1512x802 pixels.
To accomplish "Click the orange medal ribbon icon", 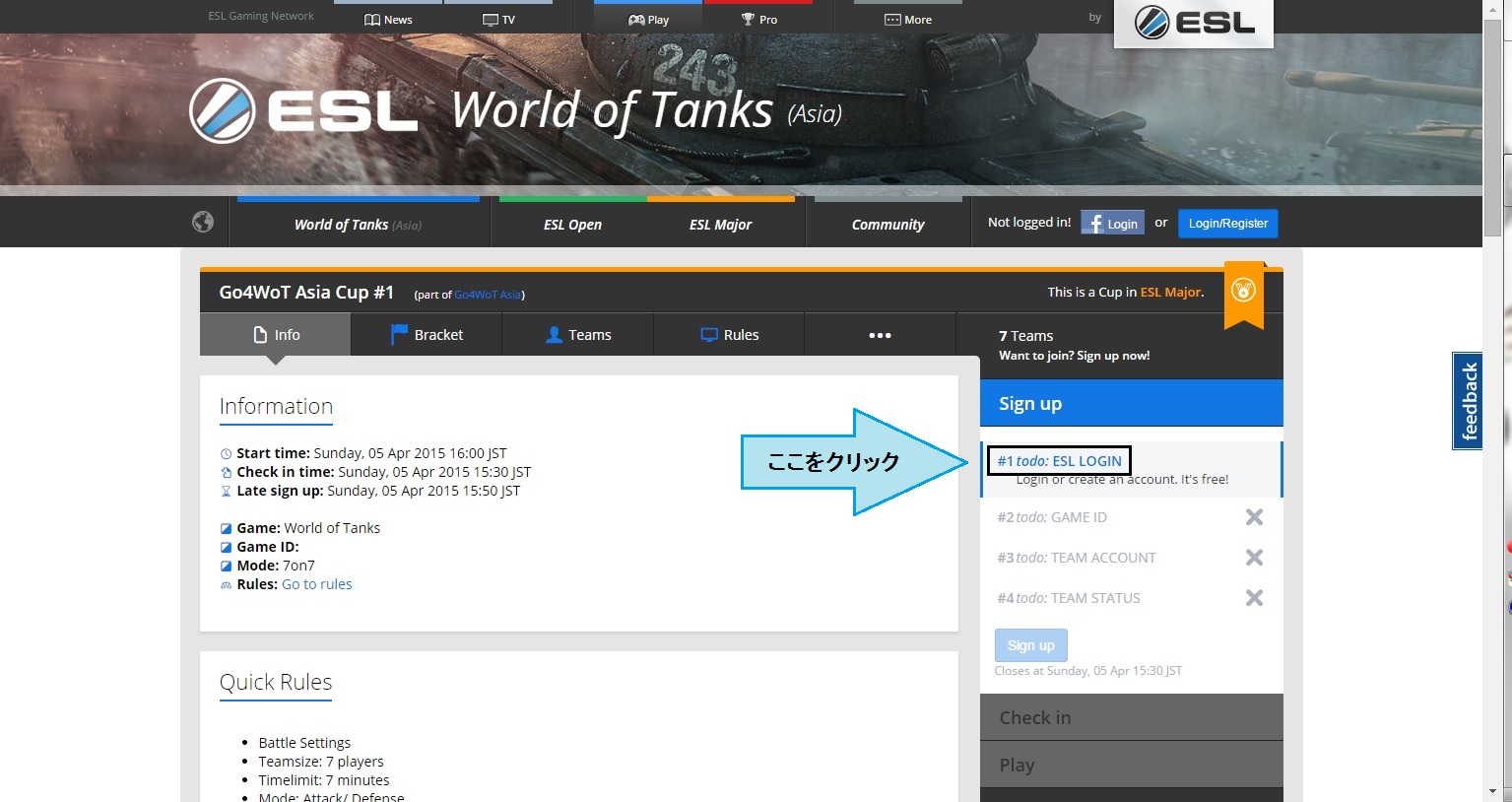I will [x=1243, y=292].
